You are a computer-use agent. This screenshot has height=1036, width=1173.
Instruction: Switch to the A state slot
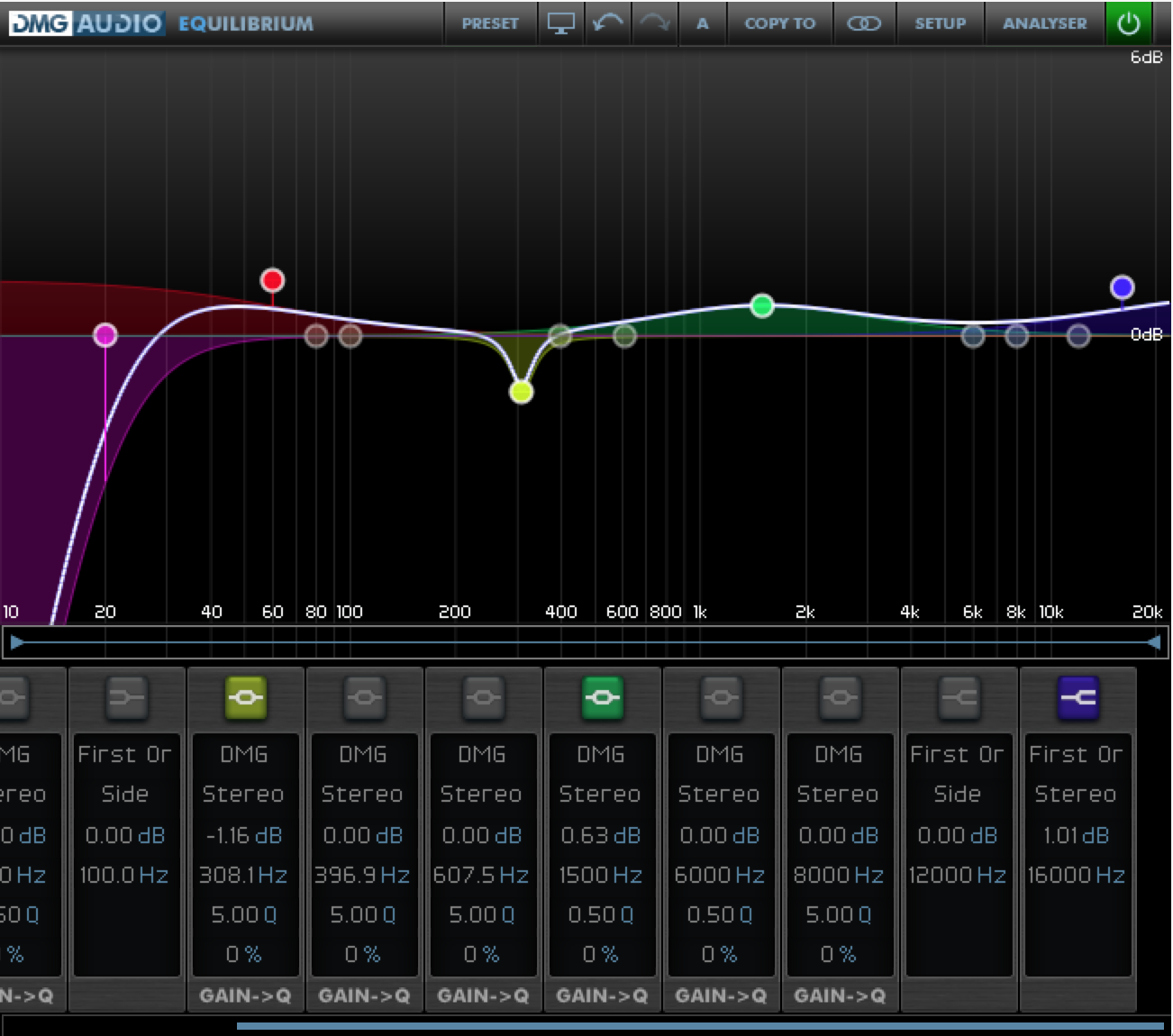click(703, 23)
